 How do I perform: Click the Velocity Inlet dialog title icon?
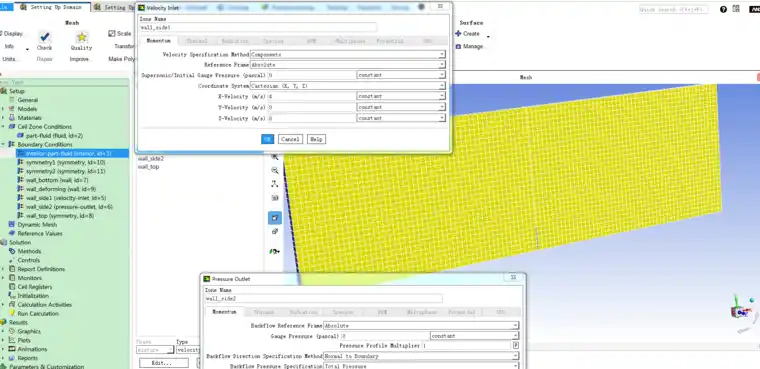[x=142, y=8]
